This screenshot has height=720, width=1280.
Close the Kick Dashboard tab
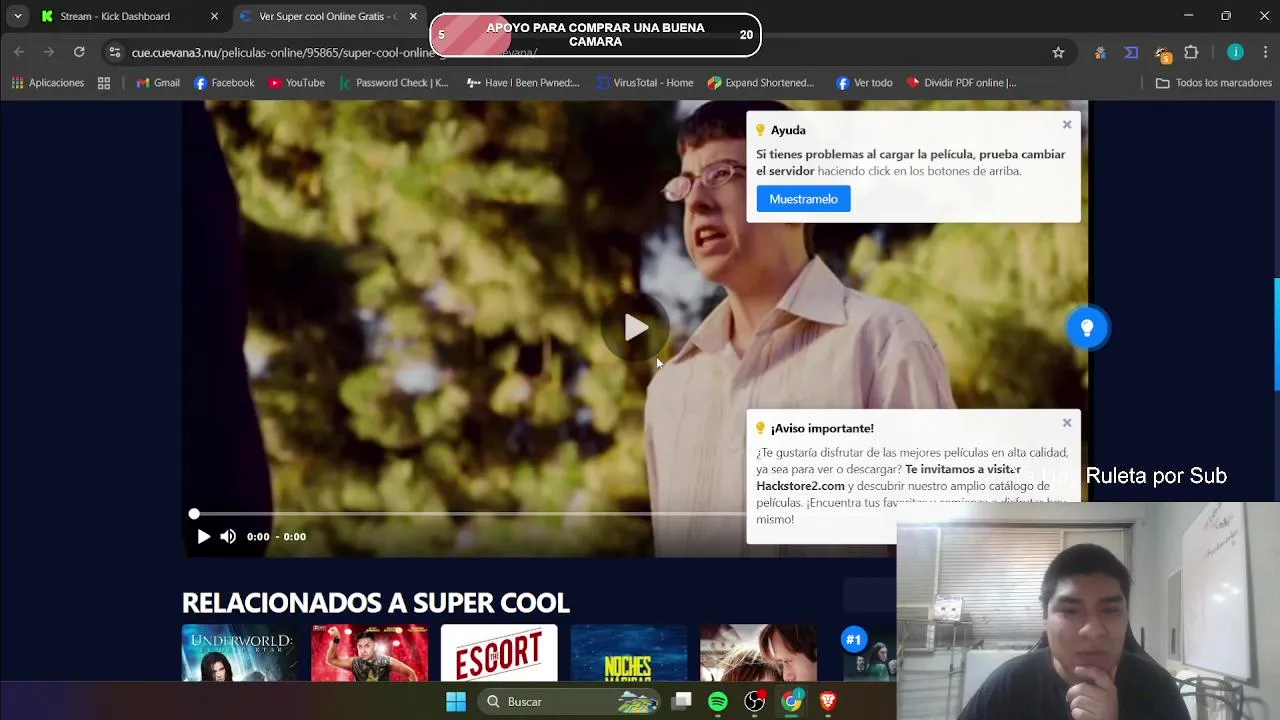(214, 16)
